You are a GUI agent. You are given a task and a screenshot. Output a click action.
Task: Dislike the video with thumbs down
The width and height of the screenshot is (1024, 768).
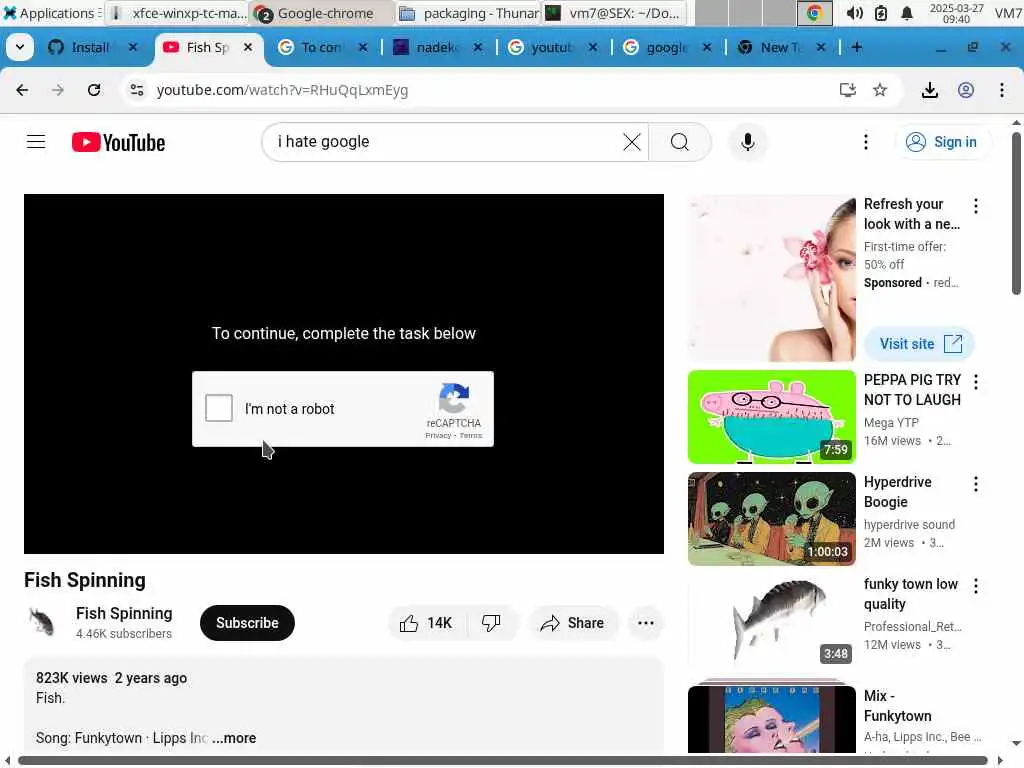pos(492,623)
